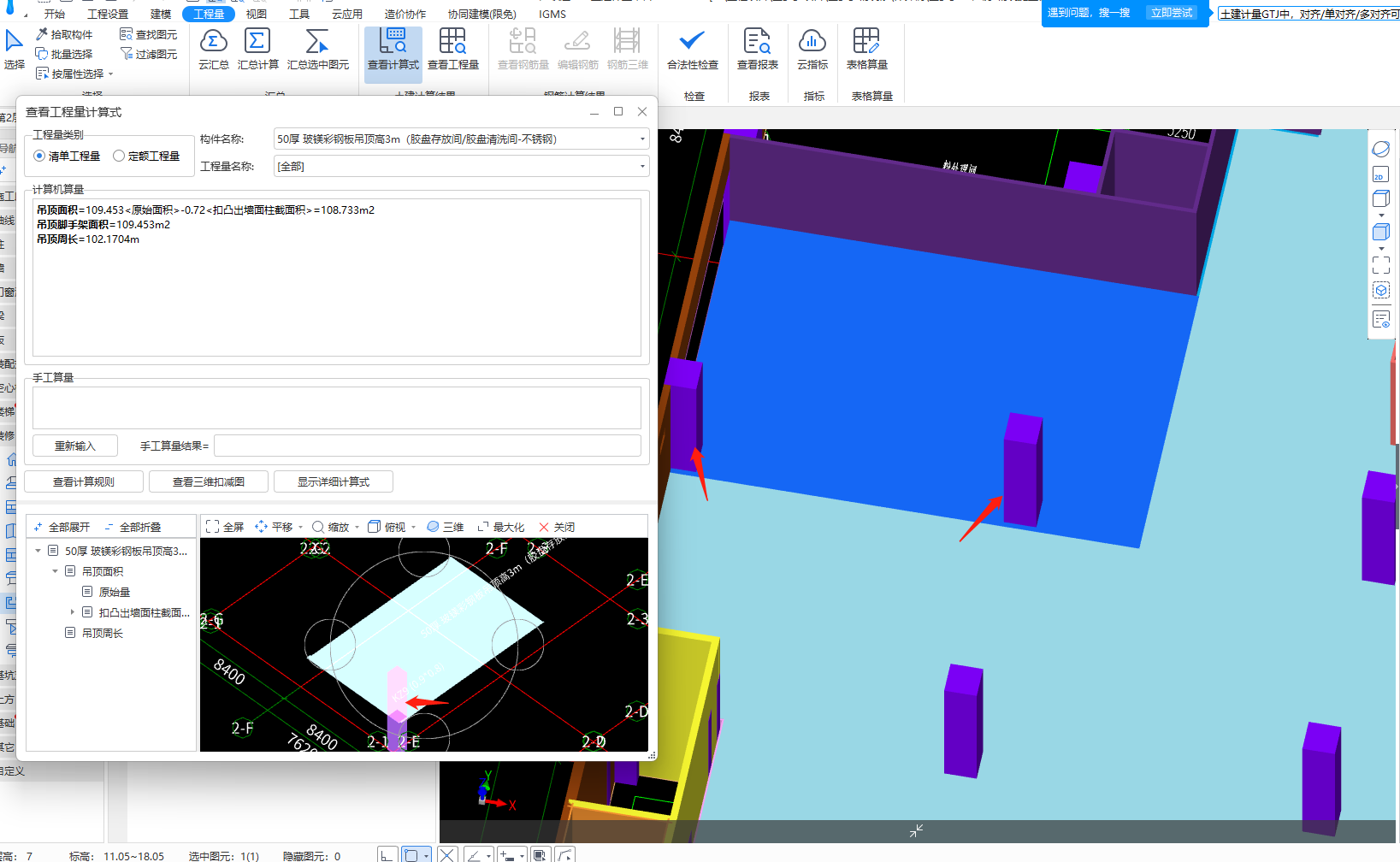Open 云应用 ribbon tab
1400x862 pixels.
347,14
